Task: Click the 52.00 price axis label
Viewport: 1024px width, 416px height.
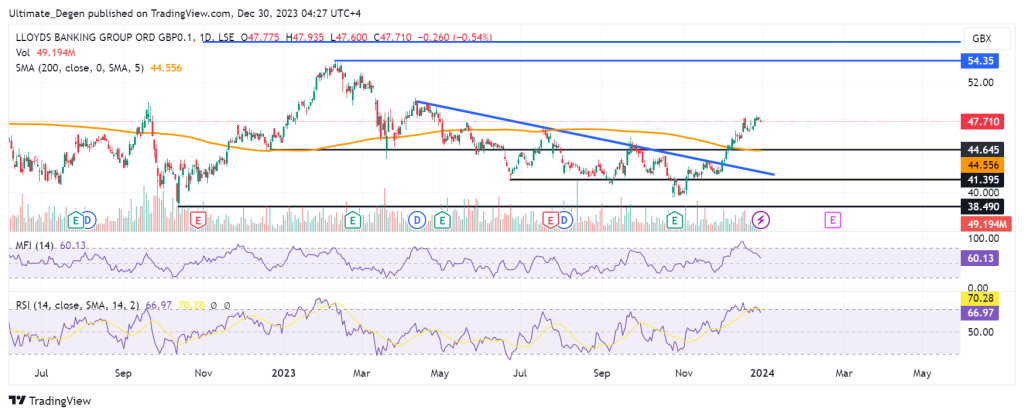Action: coord(980,82)
